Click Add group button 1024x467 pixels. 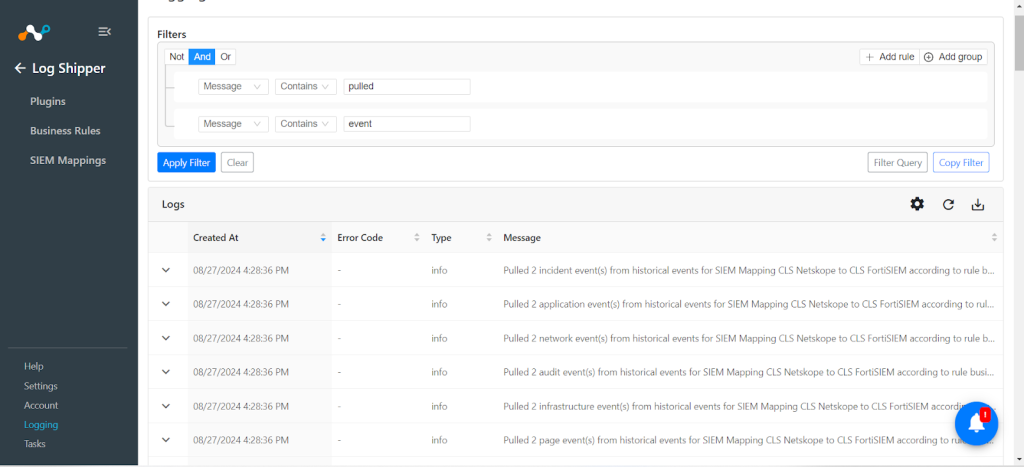coord(953,57)
